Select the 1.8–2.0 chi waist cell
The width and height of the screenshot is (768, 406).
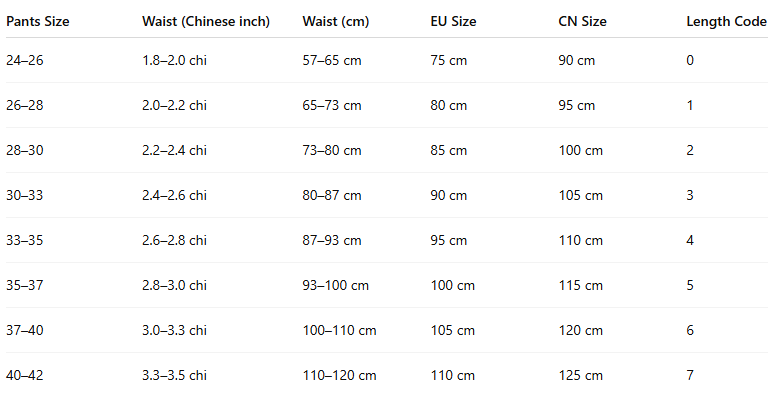(174, 60)
